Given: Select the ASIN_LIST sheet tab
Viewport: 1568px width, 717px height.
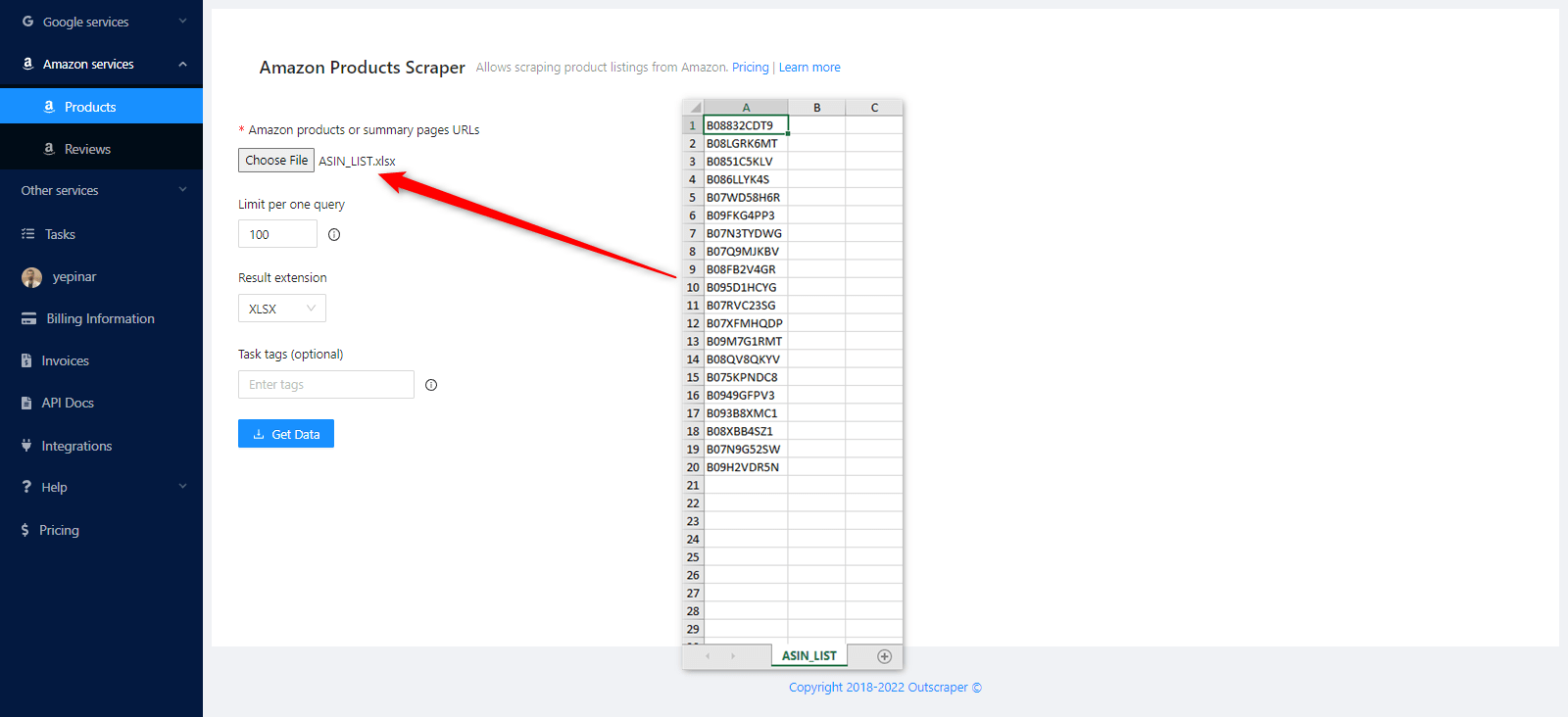Looking at the screenshot, I should click(809, 655).
